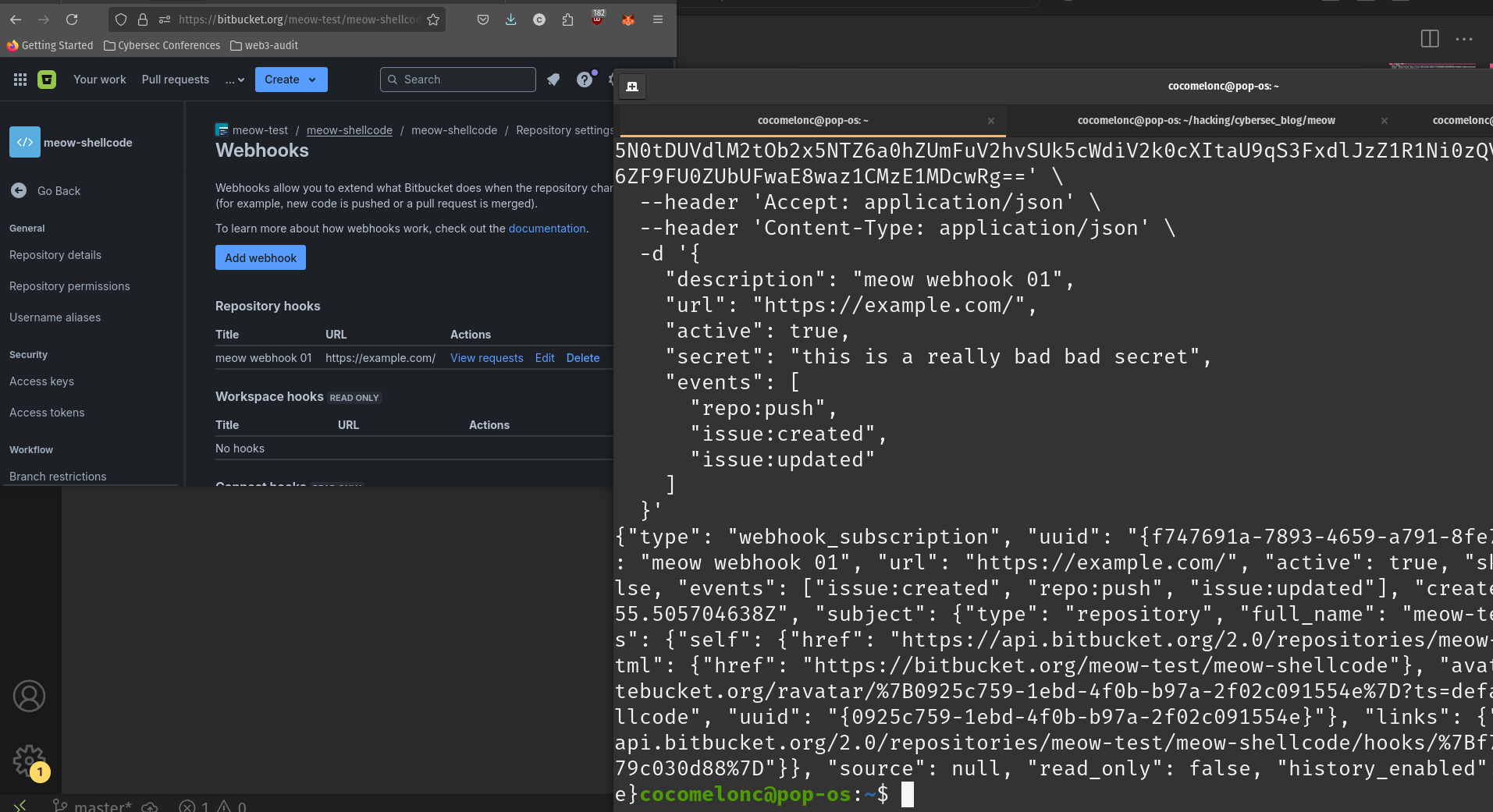Publish changes cloud icon in status bar
The height and width of the screenshot is (812, 1493).
point(150,806)
